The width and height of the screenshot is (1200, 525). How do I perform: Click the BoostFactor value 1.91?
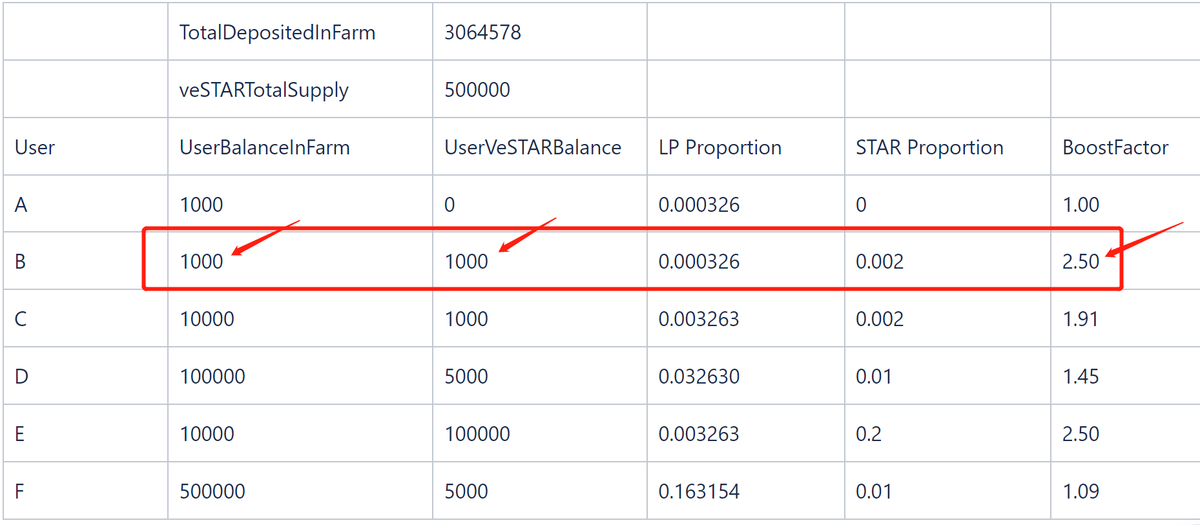(1081, 319)
